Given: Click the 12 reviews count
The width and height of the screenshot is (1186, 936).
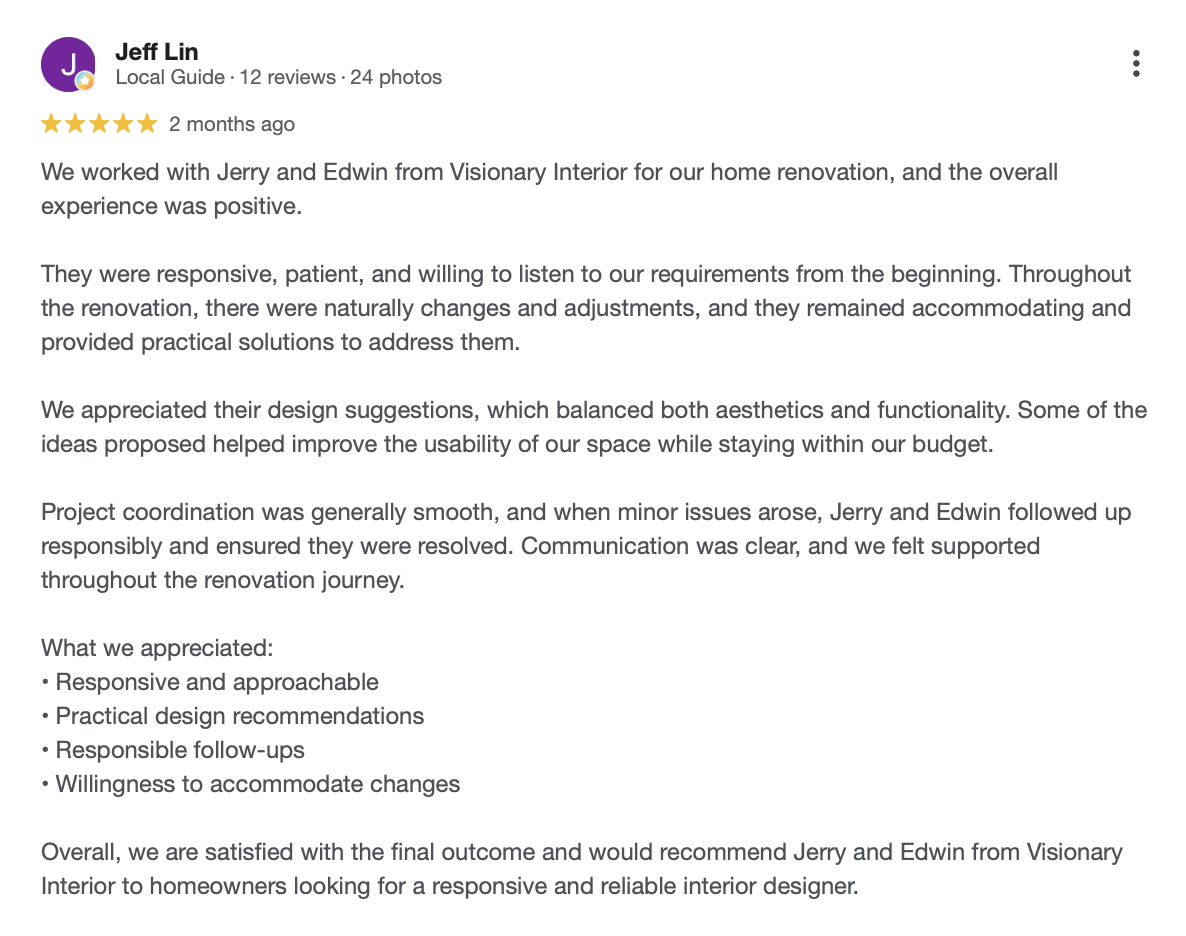Looking at the screenshot, I should point(287,77).
